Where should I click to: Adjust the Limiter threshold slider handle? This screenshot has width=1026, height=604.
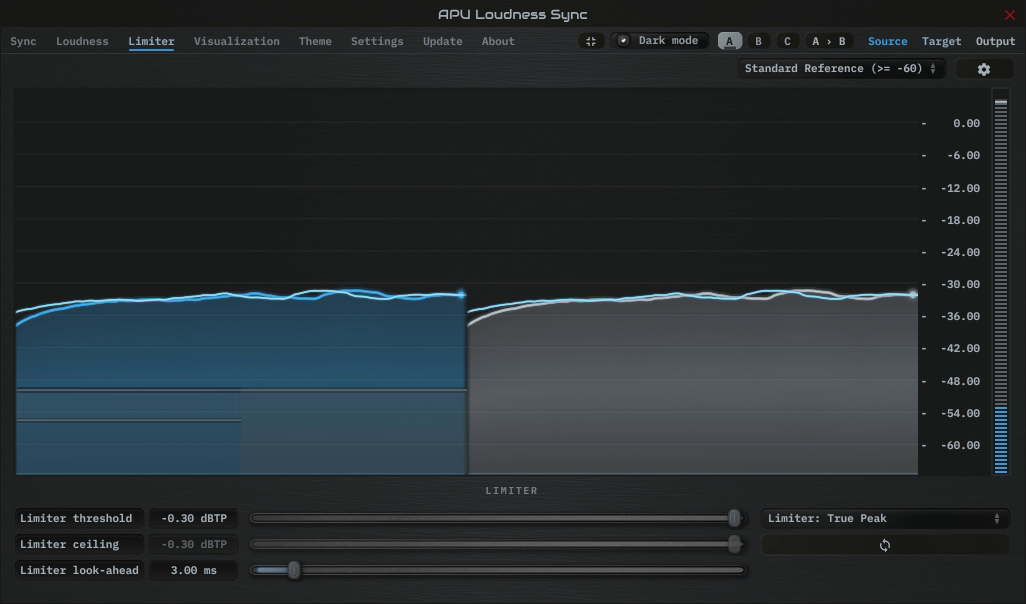(734, 518)
